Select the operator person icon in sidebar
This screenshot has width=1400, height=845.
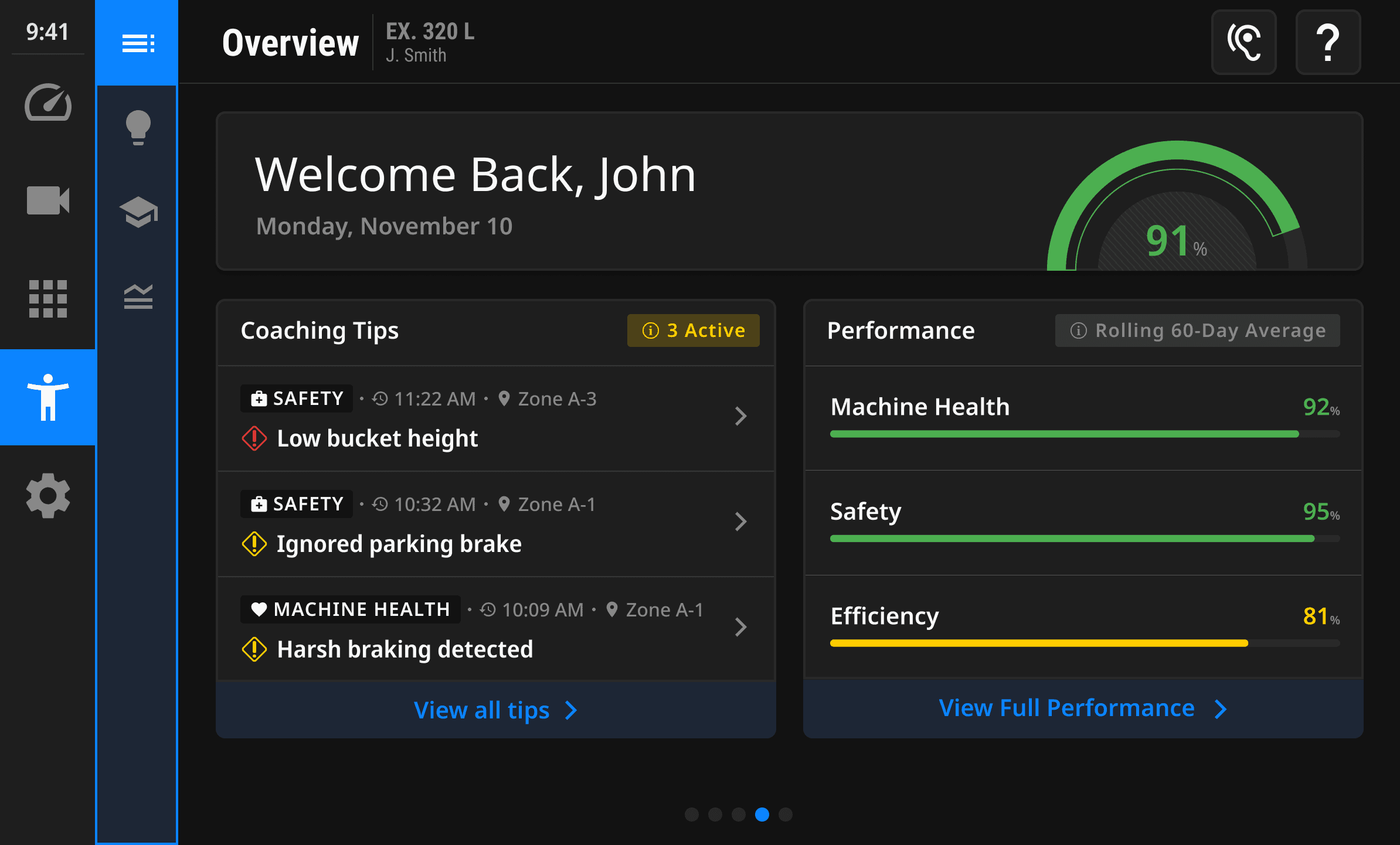point(48,397)
